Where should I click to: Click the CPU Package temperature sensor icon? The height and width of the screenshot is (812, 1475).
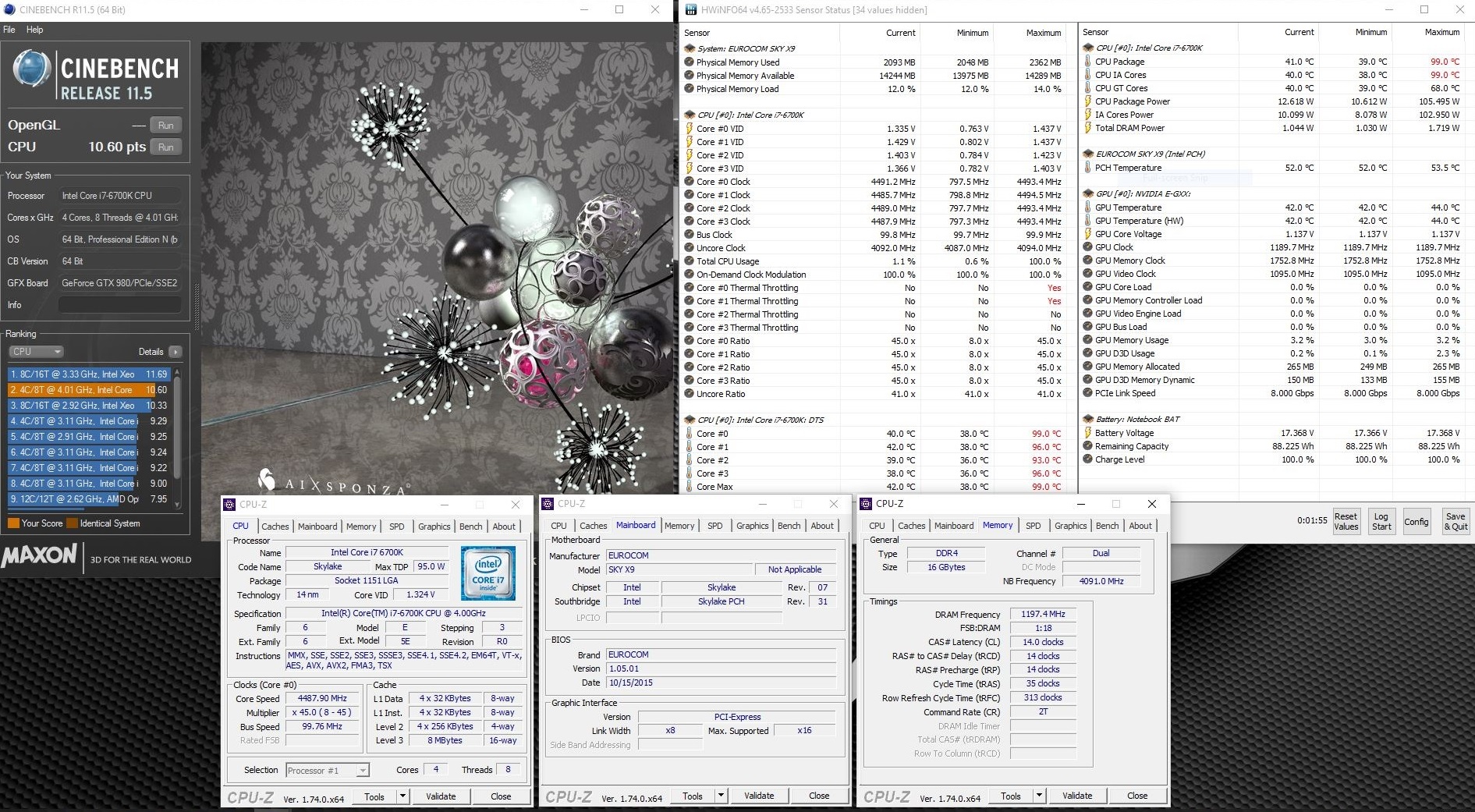(1087, 62)
